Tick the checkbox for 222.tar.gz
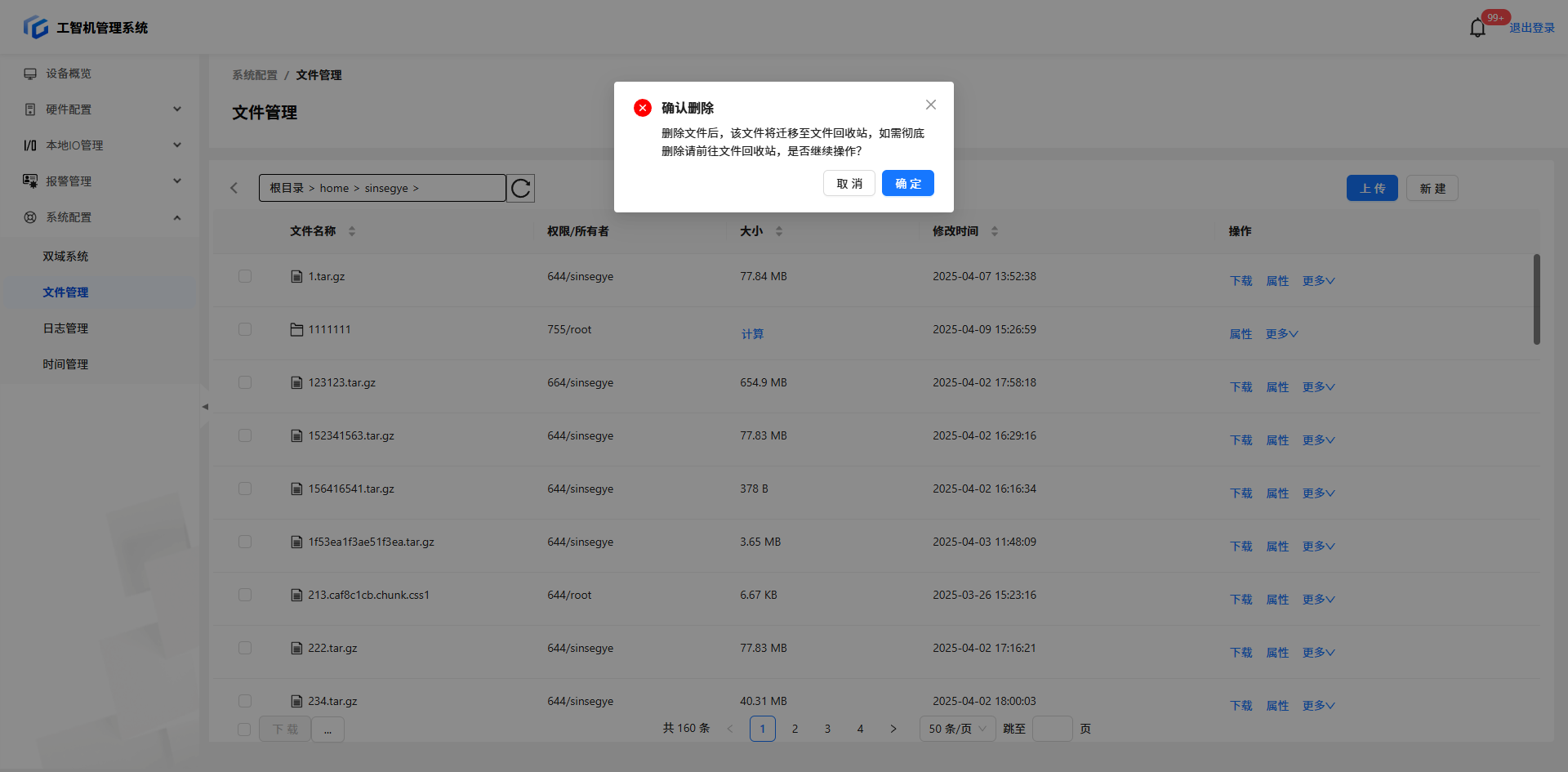This screenshot has height=772, width=1568. tap(245, 649)
